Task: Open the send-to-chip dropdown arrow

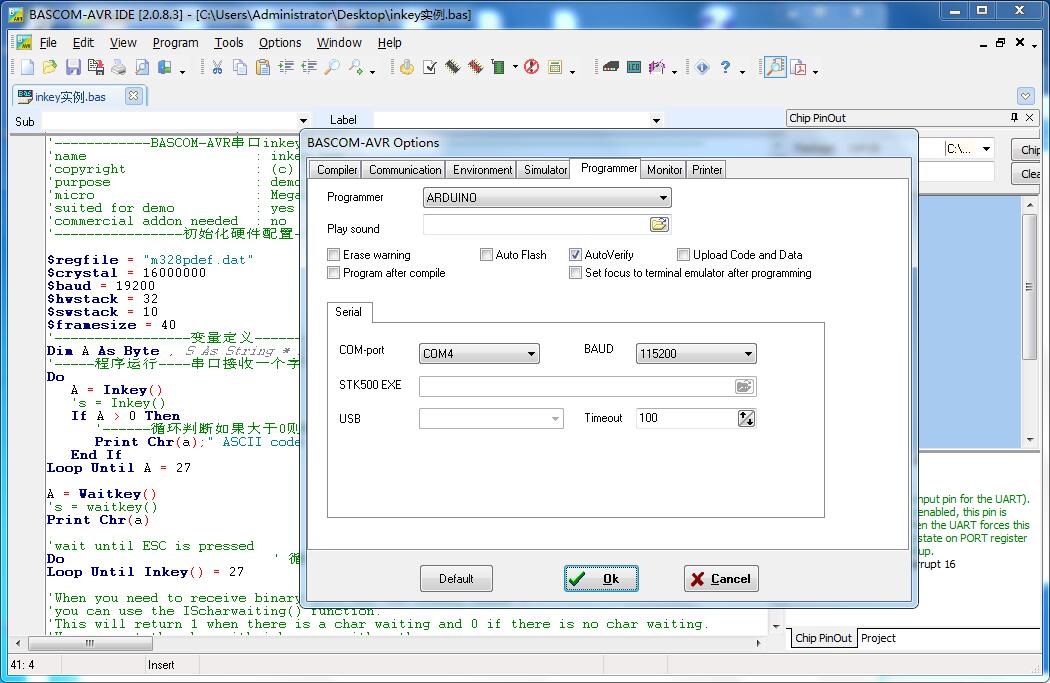Action: pyautogui.click(x=515, y=67)
